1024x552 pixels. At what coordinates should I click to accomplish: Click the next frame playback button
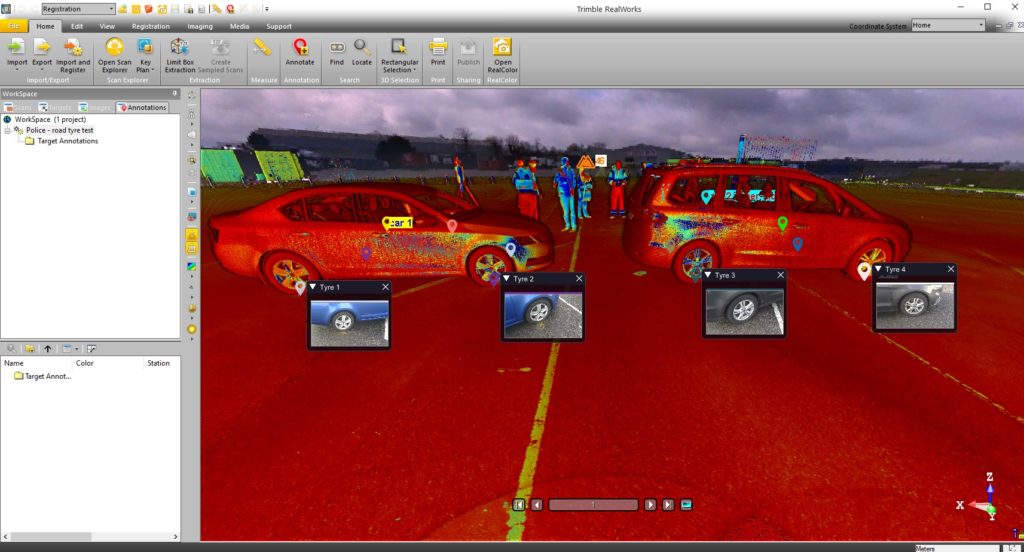click(x=650, y=505)
